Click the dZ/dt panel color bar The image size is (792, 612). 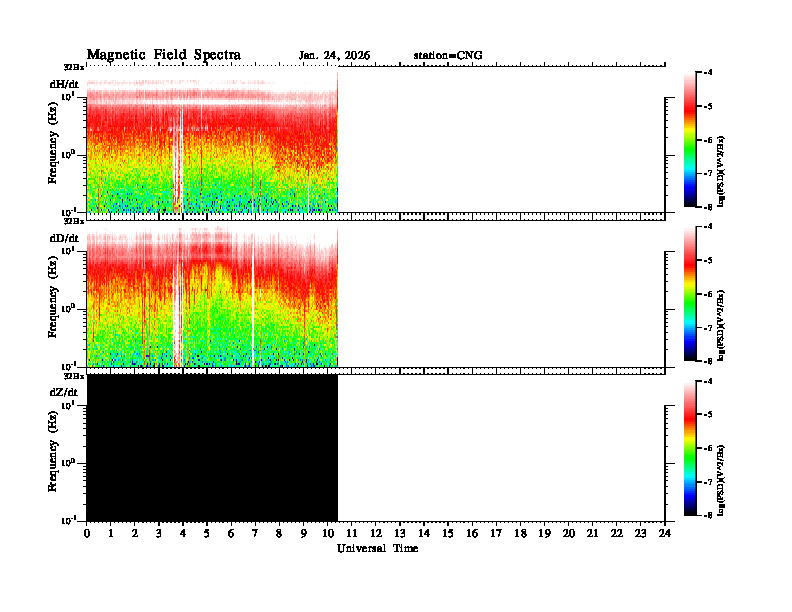tap(690, 448)
